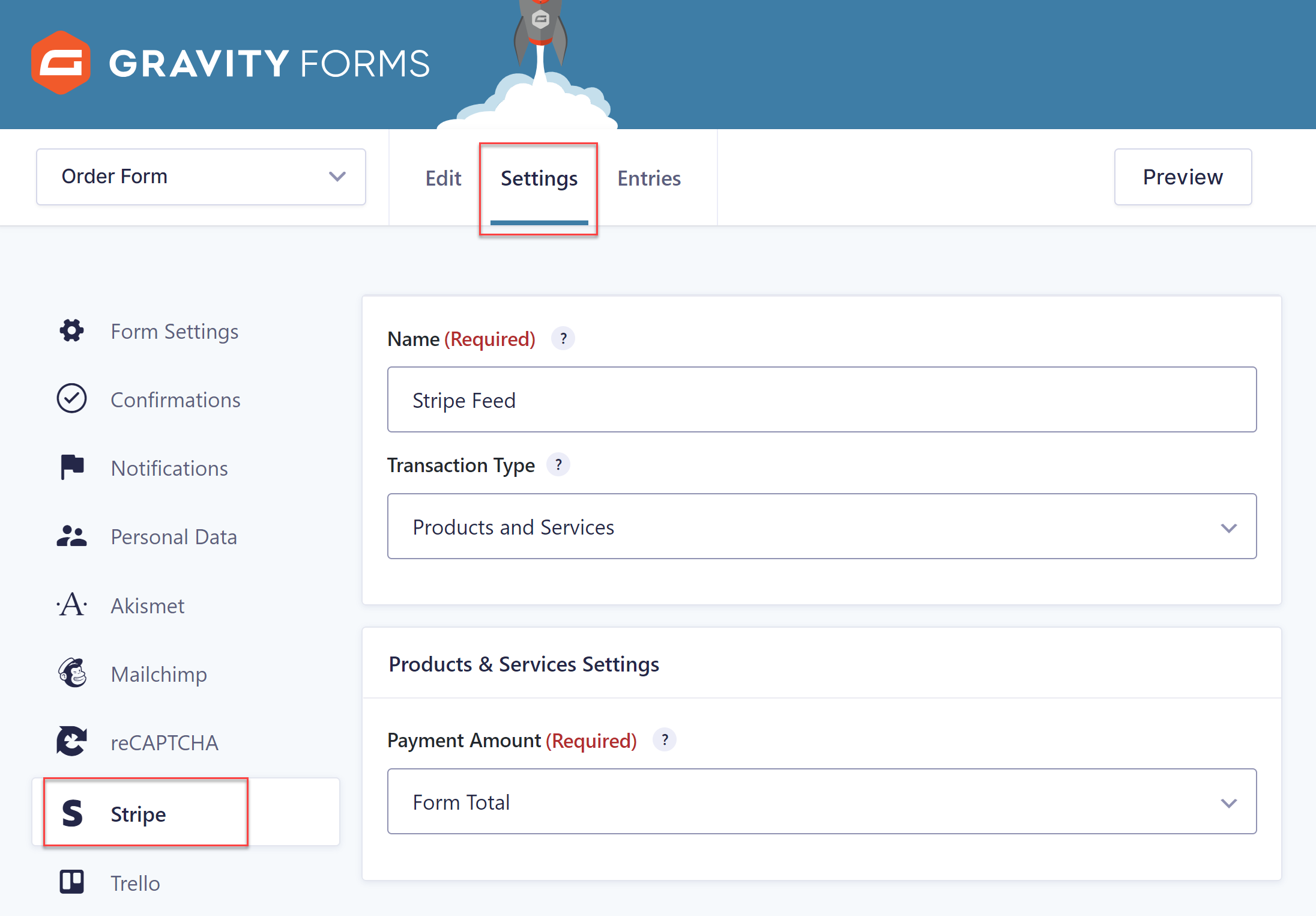Open Confirmations settings section
This screenshot has width=1316, height=916.
pos(186,399)
